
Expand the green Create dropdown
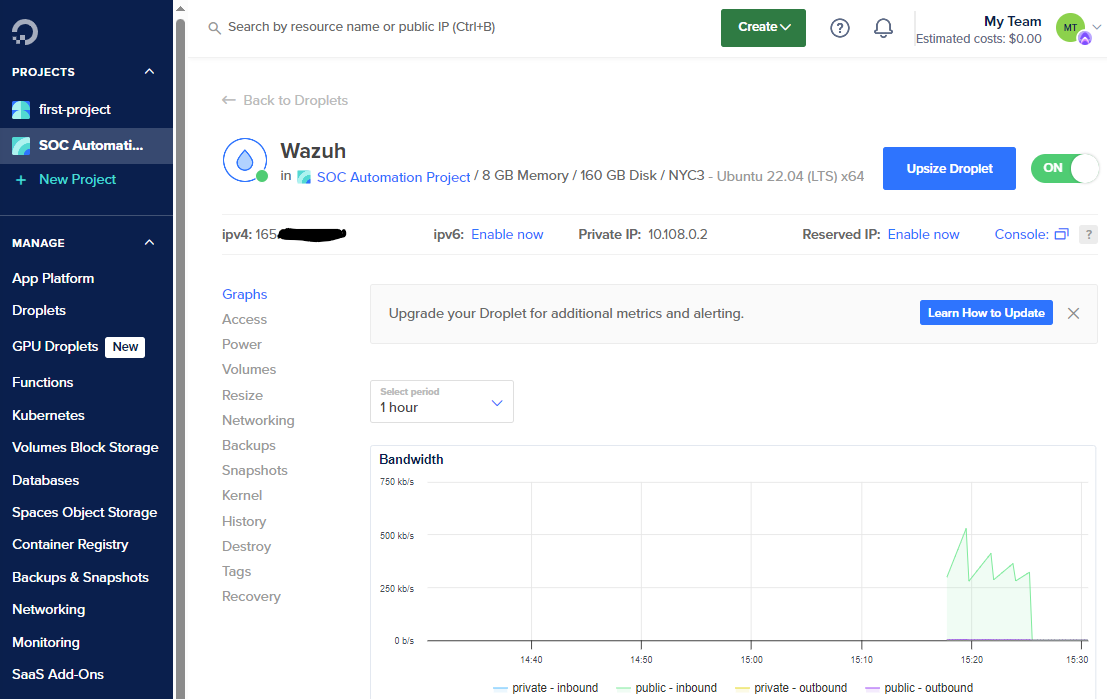pos(763,27)
